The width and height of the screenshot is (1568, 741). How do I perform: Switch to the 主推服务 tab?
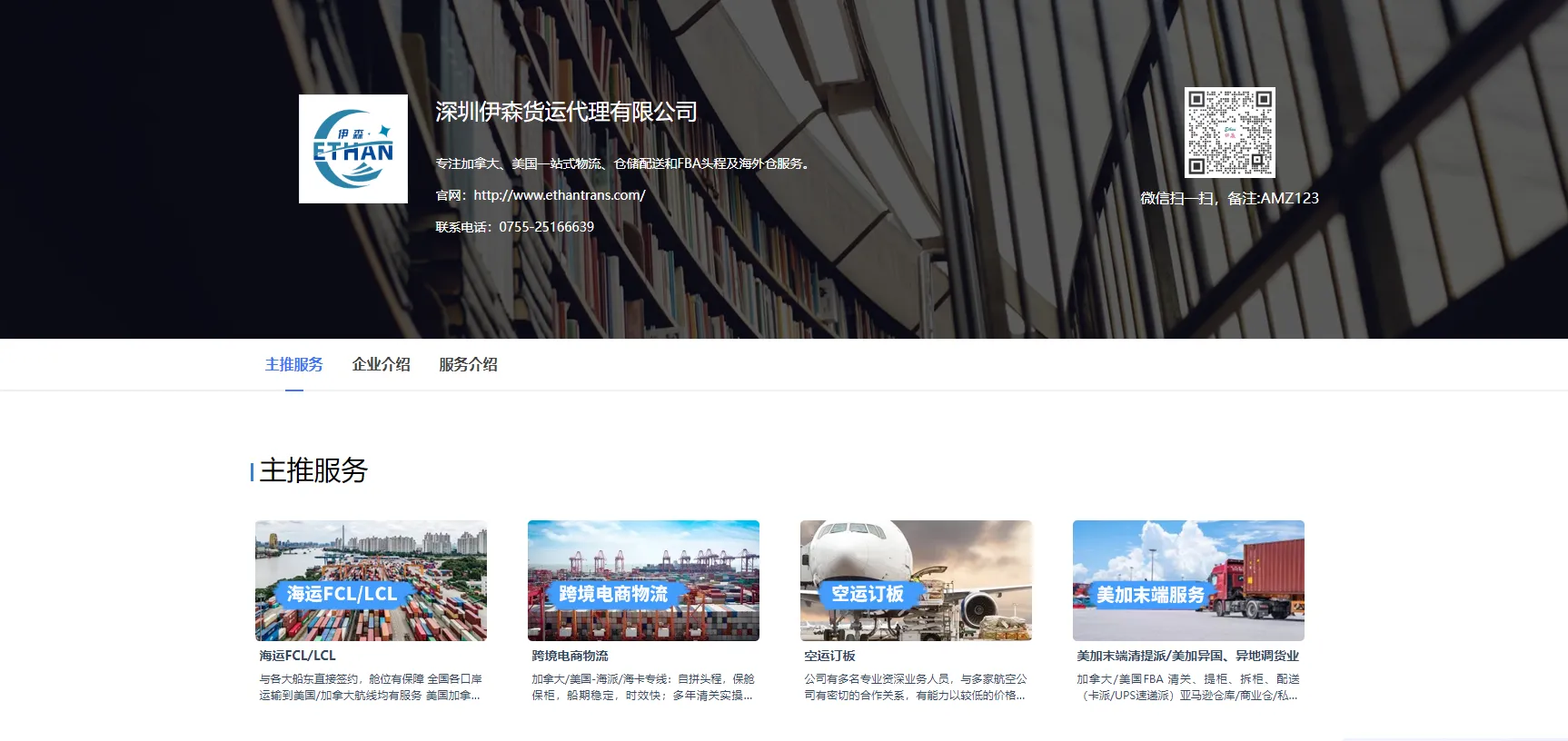tap(293, 364)
